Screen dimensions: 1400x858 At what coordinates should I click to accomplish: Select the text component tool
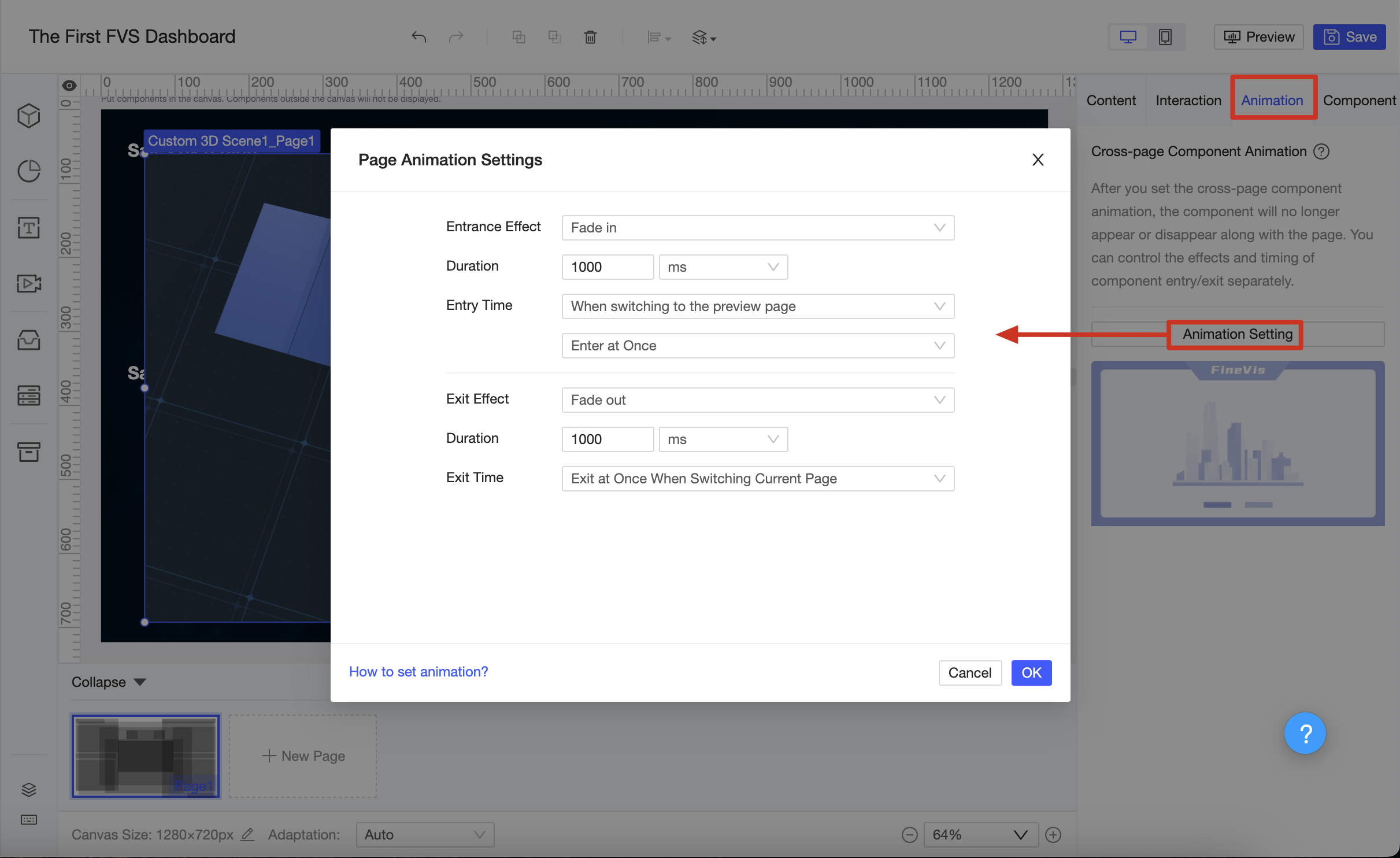(x=28, y=227)
